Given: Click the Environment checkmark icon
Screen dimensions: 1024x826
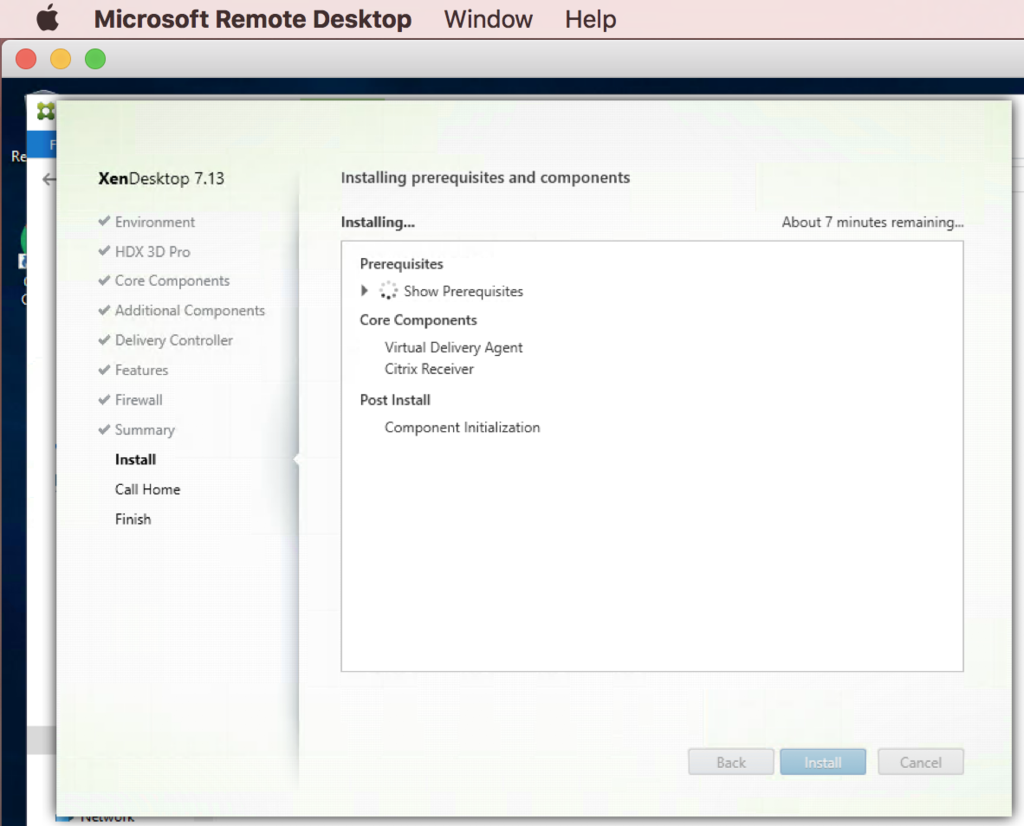Looking at the screenshot, I should coord(104,221).
